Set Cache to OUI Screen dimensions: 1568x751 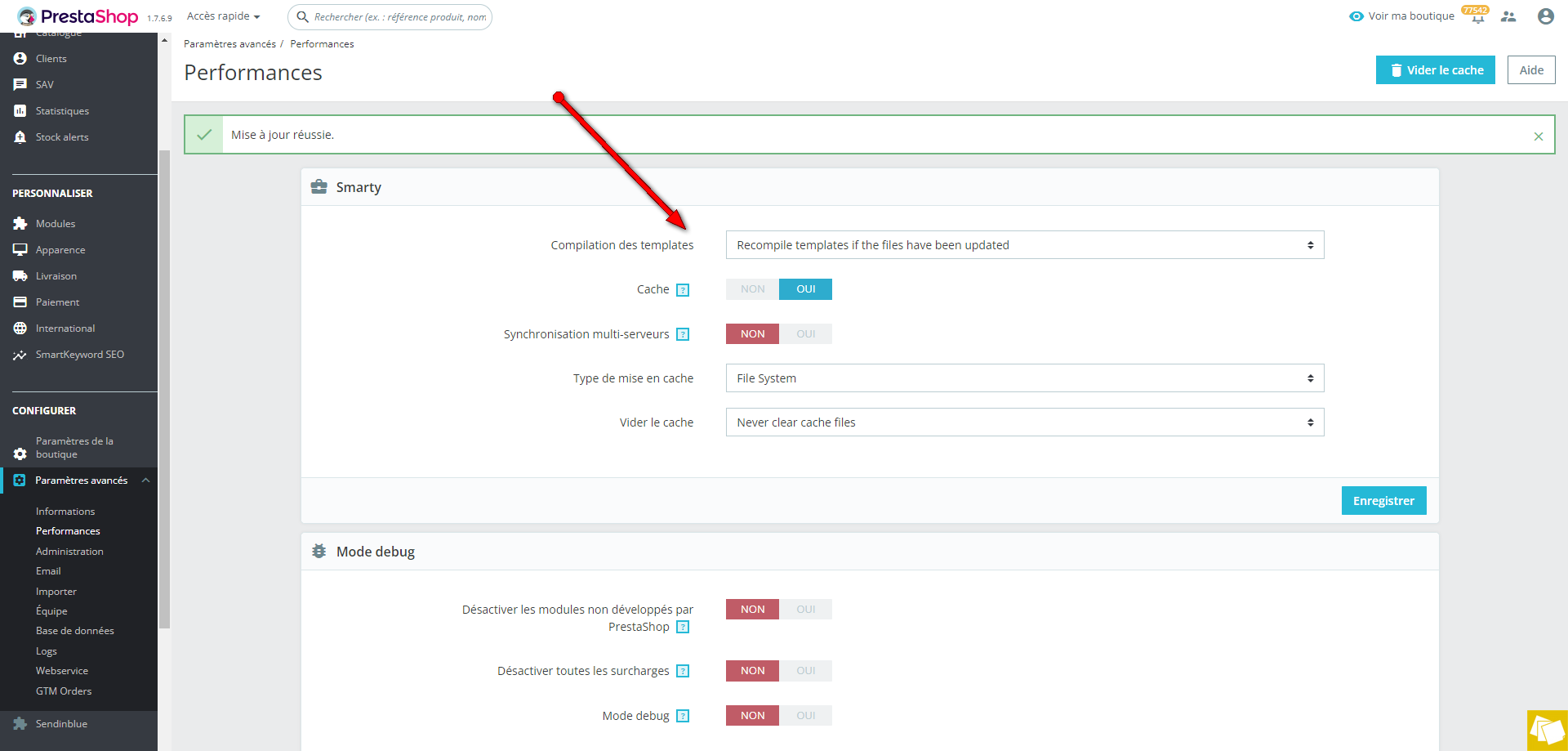coord(806,289)
